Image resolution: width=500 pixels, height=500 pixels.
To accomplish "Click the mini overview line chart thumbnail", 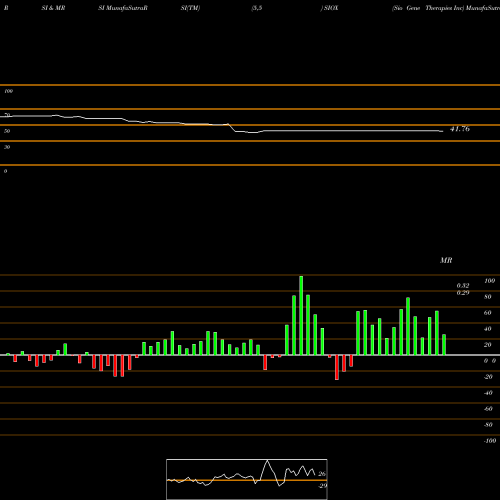I will coord(247,479).
